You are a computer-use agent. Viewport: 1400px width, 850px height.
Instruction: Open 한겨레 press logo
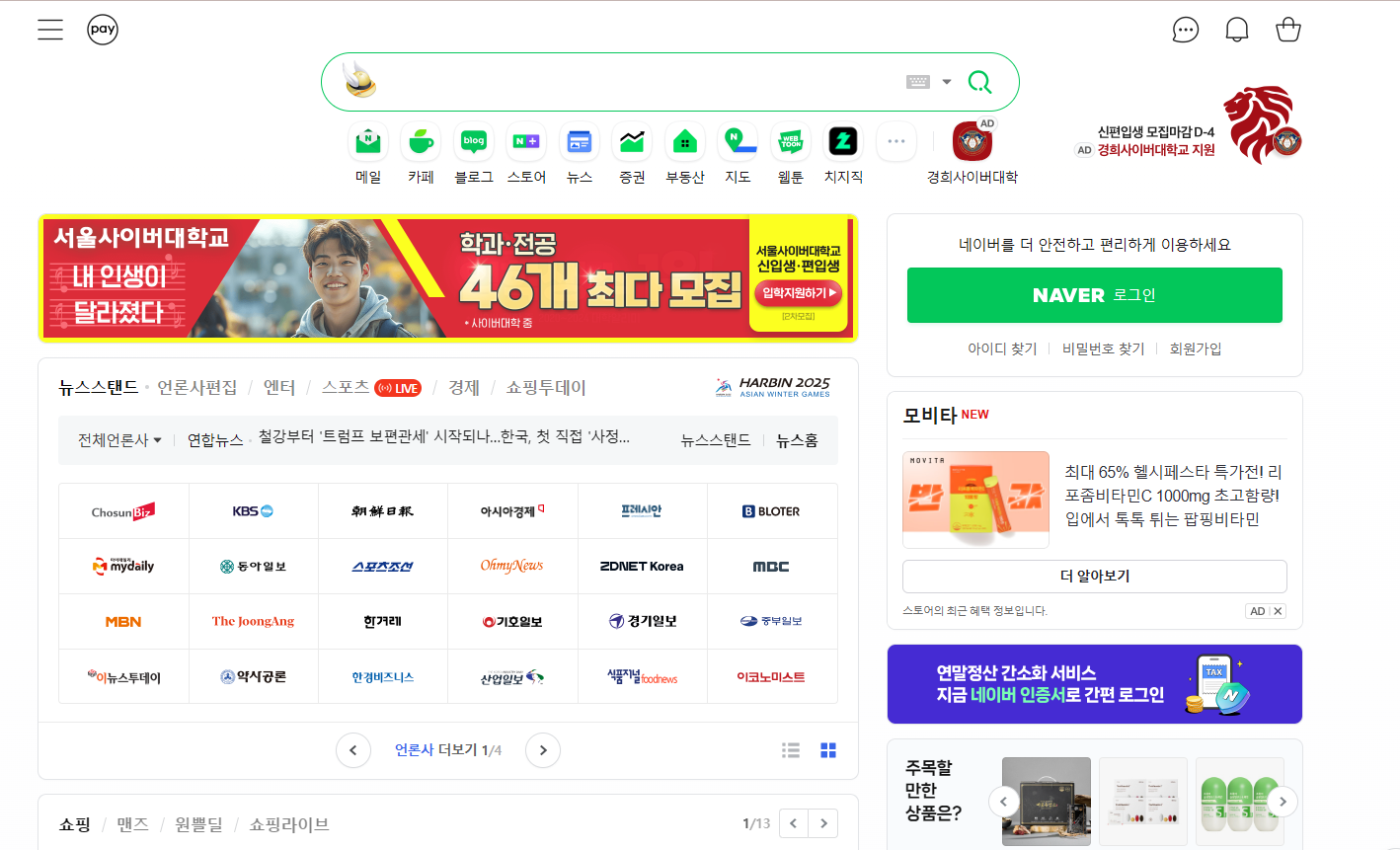383,622
